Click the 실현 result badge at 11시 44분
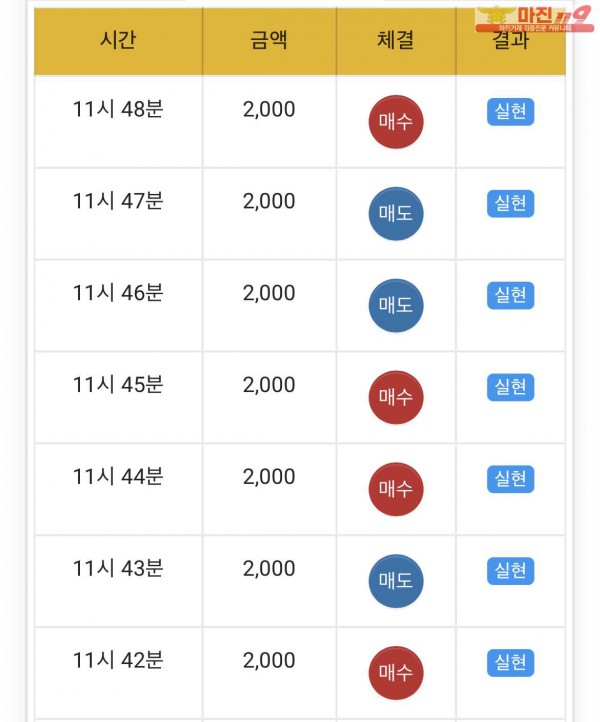The height and width of the screenshot is (722, 600). 511,479
